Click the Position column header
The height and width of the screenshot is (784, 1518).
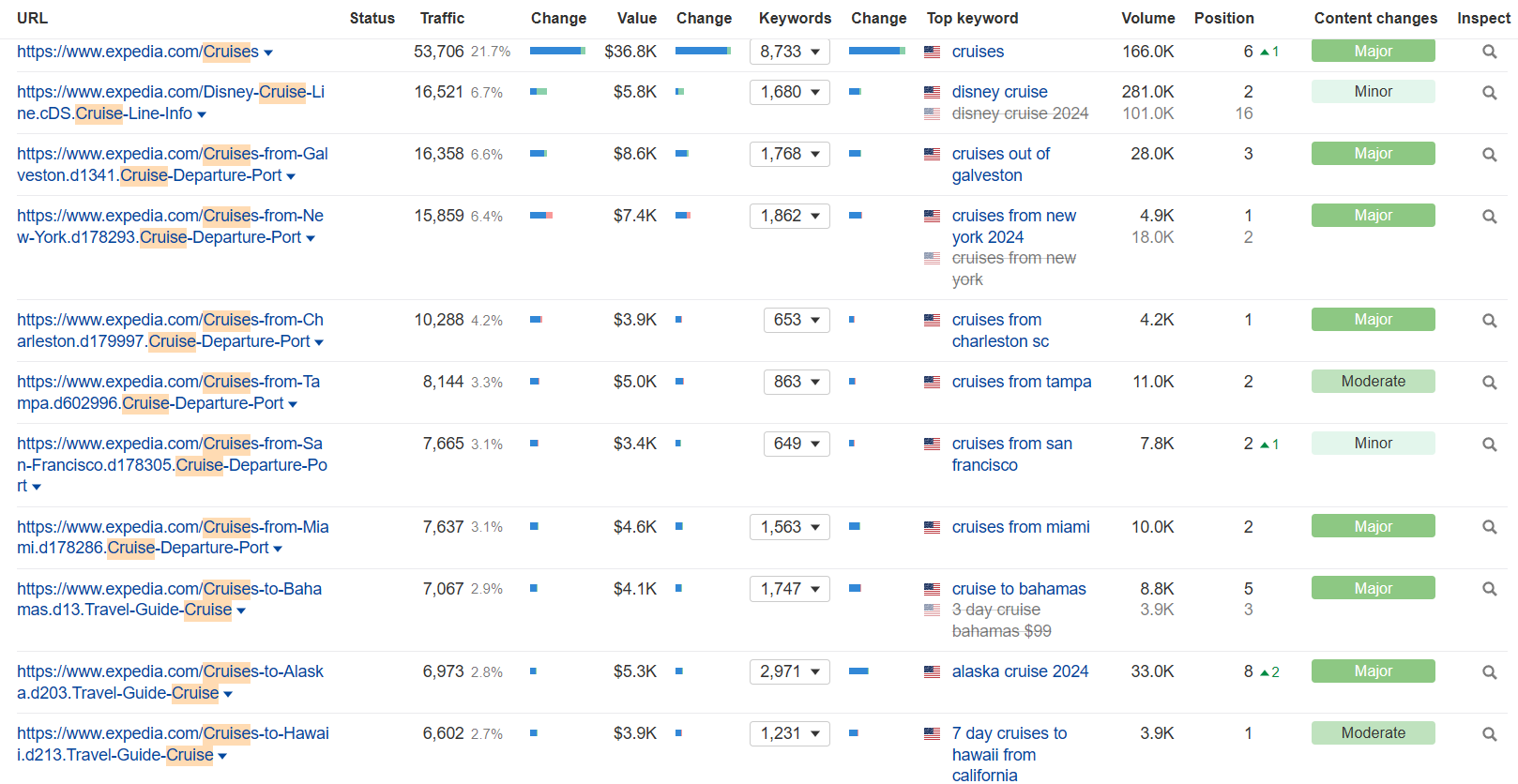(x=1224, y=18)
